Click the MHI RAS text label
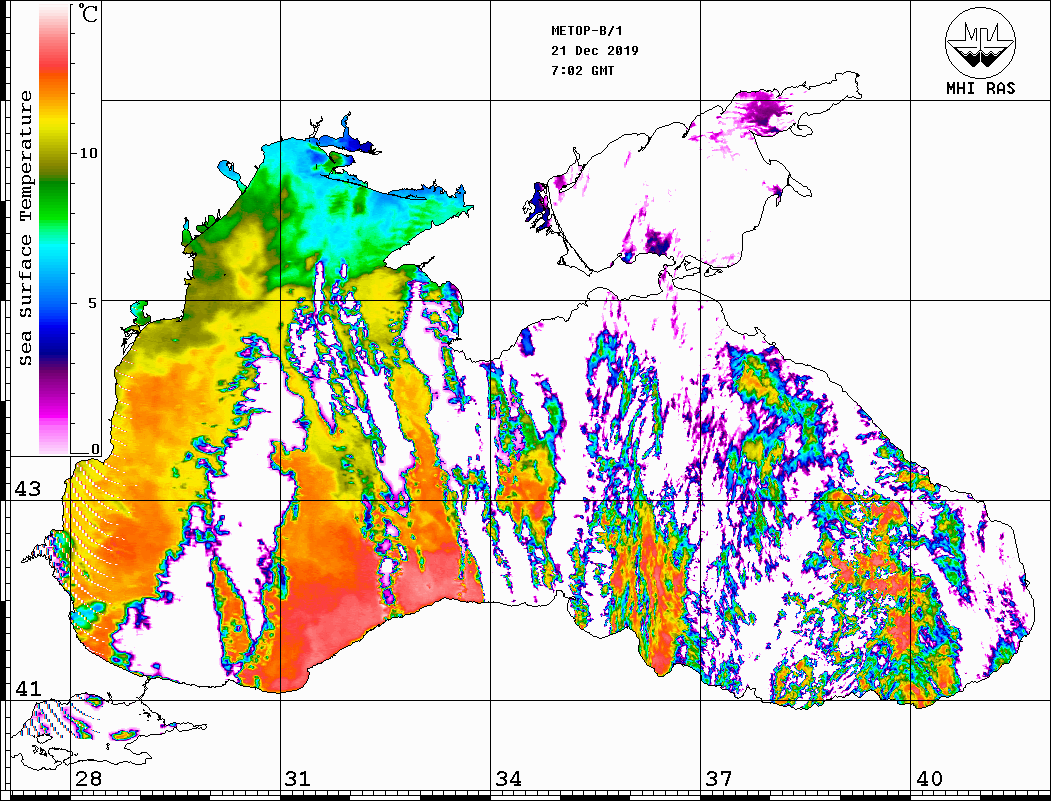Screen dimensions: 1051x801 pos(981,88)
